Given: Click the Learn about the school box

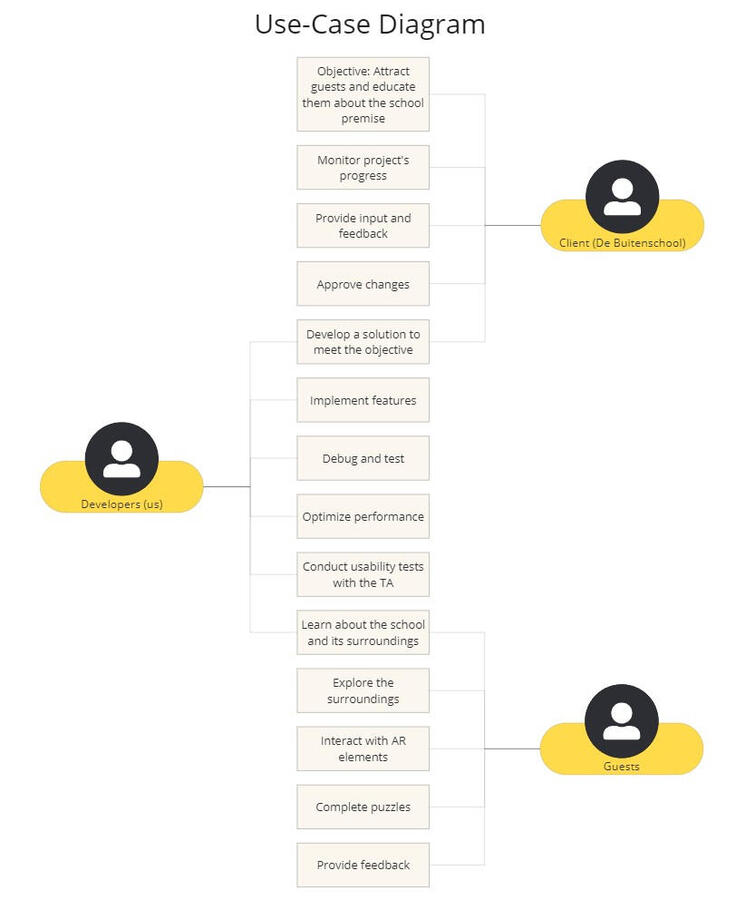Looking at the screenshot, I should pyautogui.click(x=363, y=632).
